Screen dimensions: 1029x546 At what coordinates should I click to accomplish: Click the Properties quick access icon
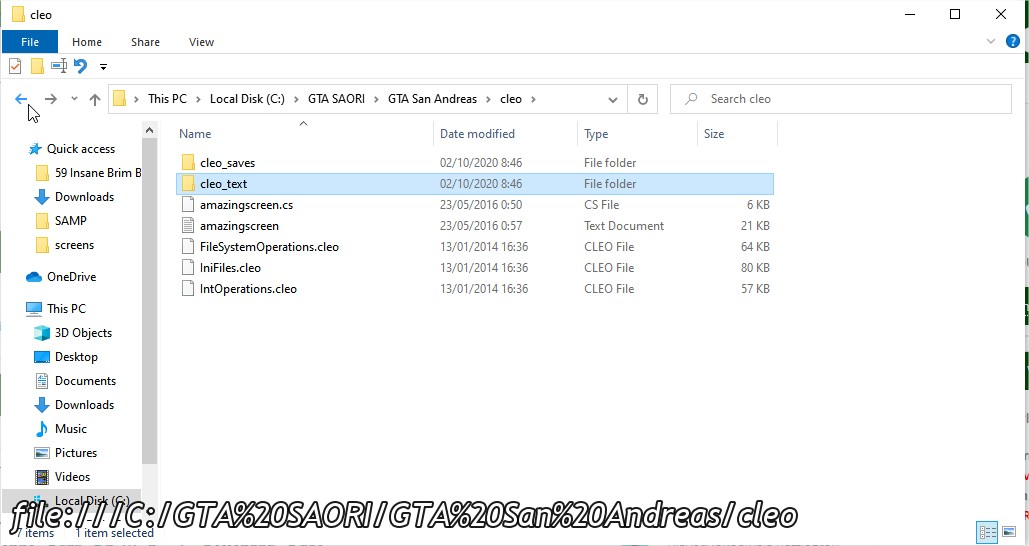tap(15, 66)
